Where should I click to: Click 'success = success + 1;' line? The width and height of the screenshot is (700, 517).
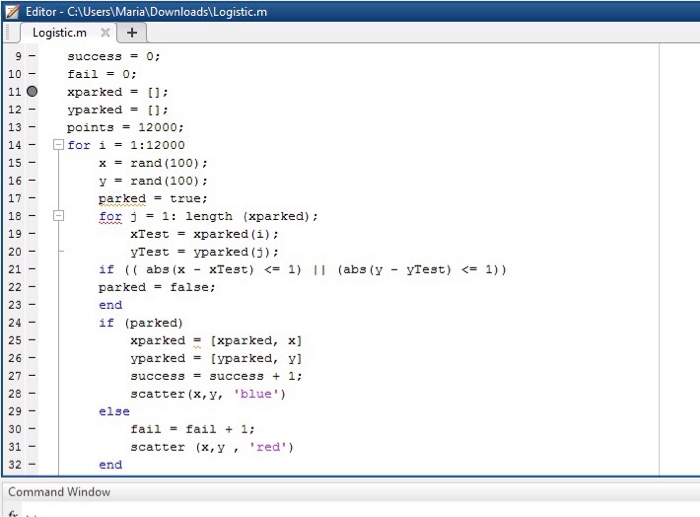(x=216, y=376)
